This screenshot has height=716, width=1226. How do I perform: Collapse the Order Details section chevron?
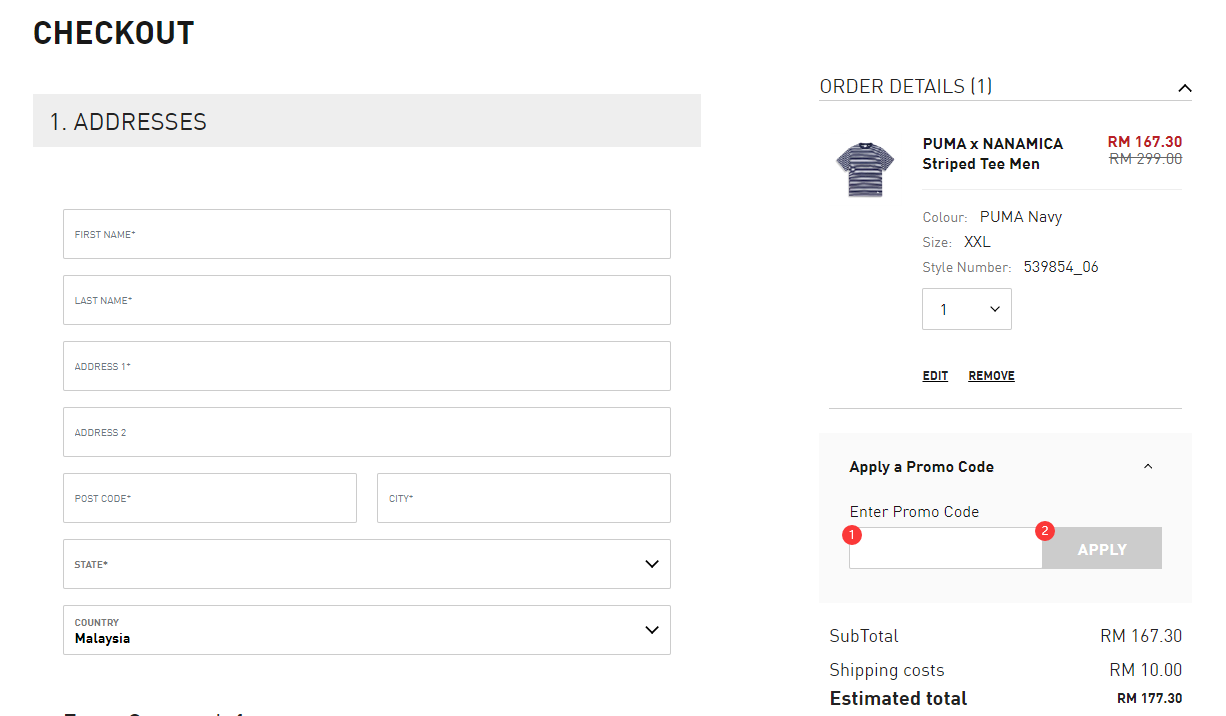point(1185,88)
